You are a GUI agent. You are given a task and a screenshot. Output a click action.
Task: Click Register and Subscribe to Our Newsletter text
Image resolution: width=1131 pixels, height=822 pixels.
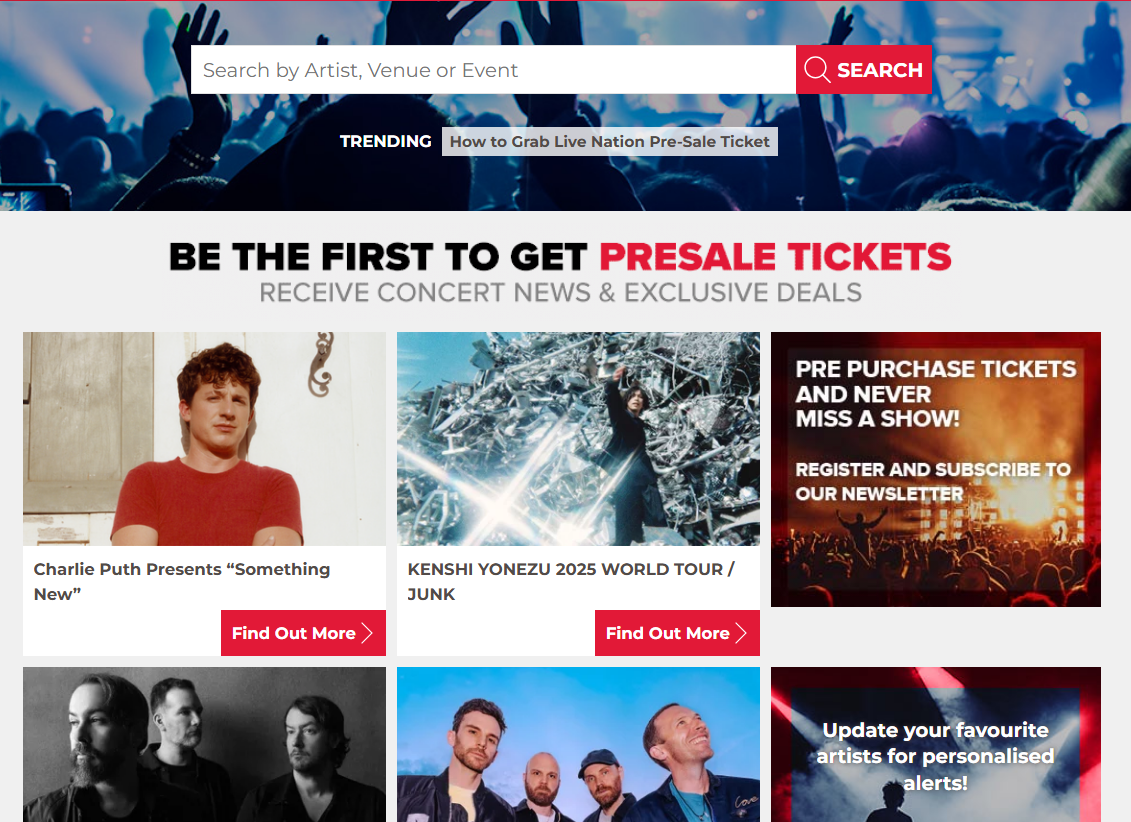point(933,482)
